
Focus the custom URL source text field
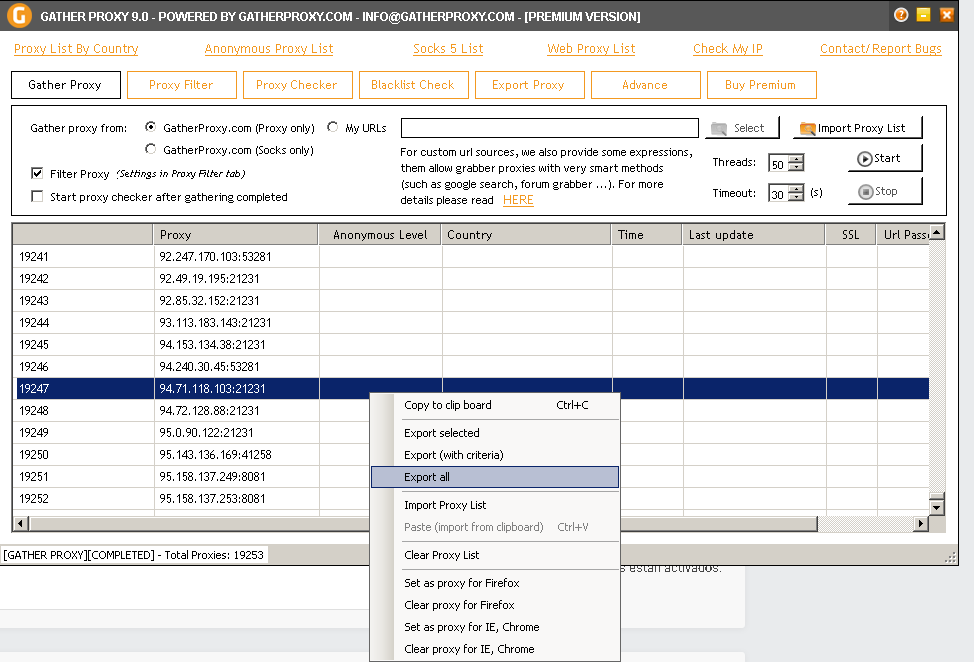(x=550, y=128)
